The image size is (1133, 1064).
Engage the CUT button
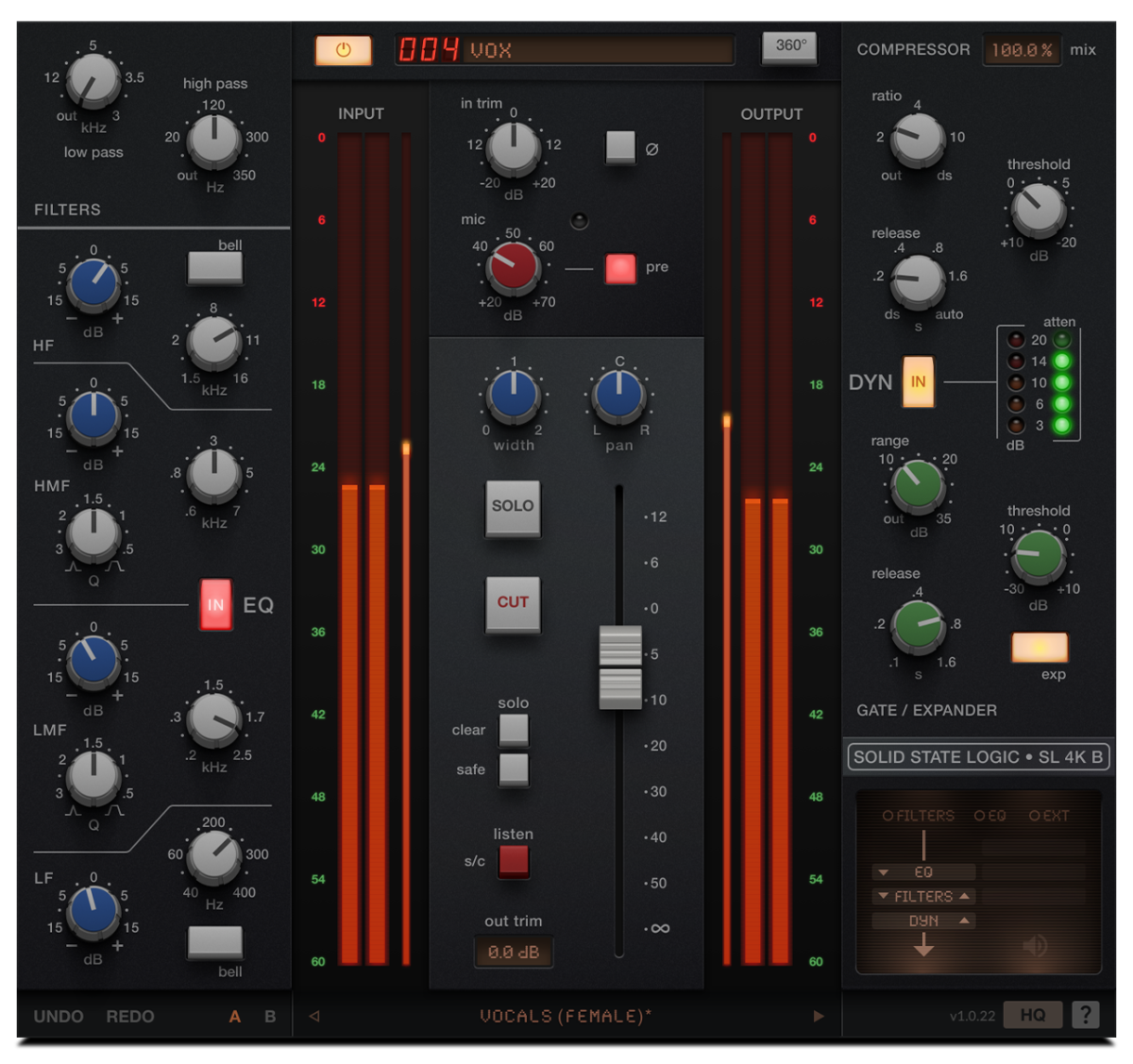coord(513,605)
